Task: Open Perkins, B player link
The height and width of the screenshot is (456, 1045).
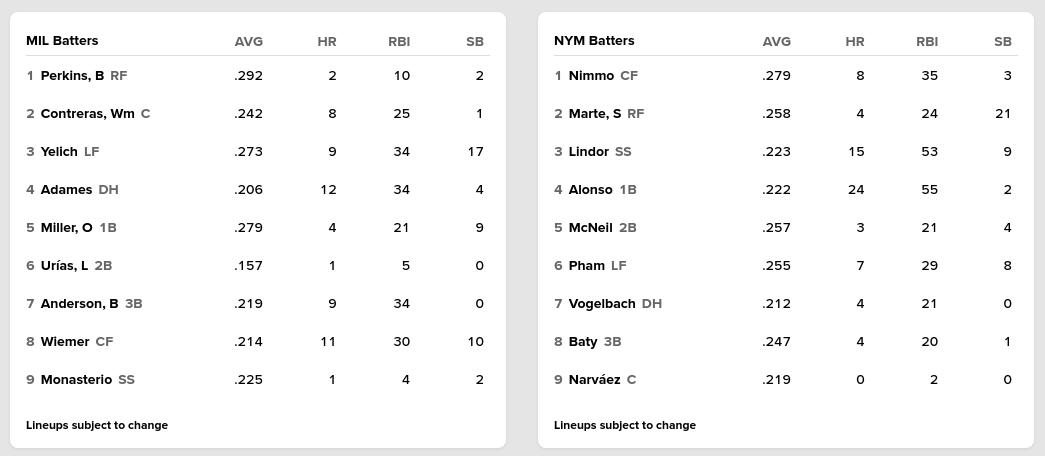Action: coord(72,76)
